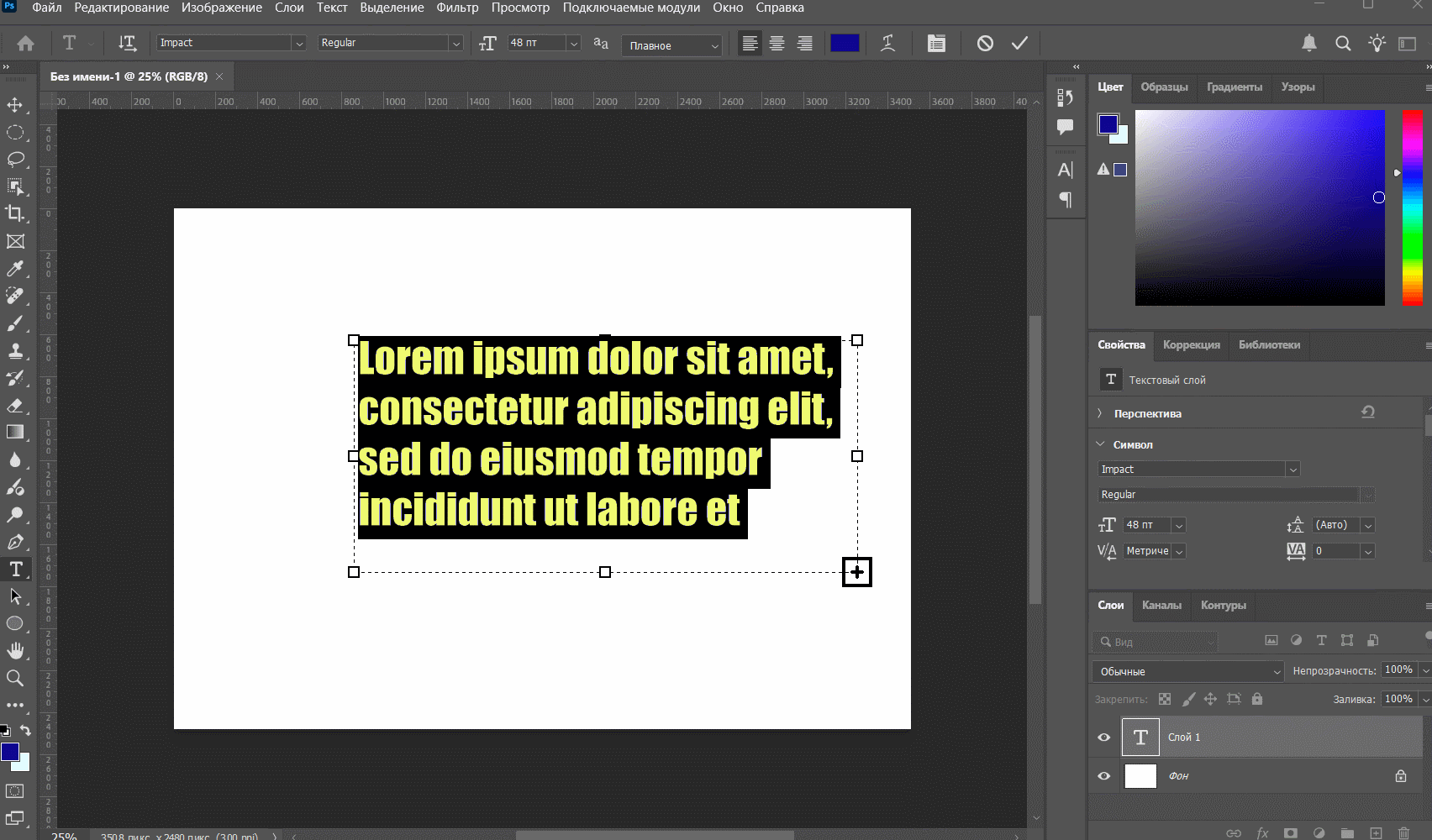Select the Eyedropper tool
Screen dimensions: 1432x840
(x=15, y=268)
